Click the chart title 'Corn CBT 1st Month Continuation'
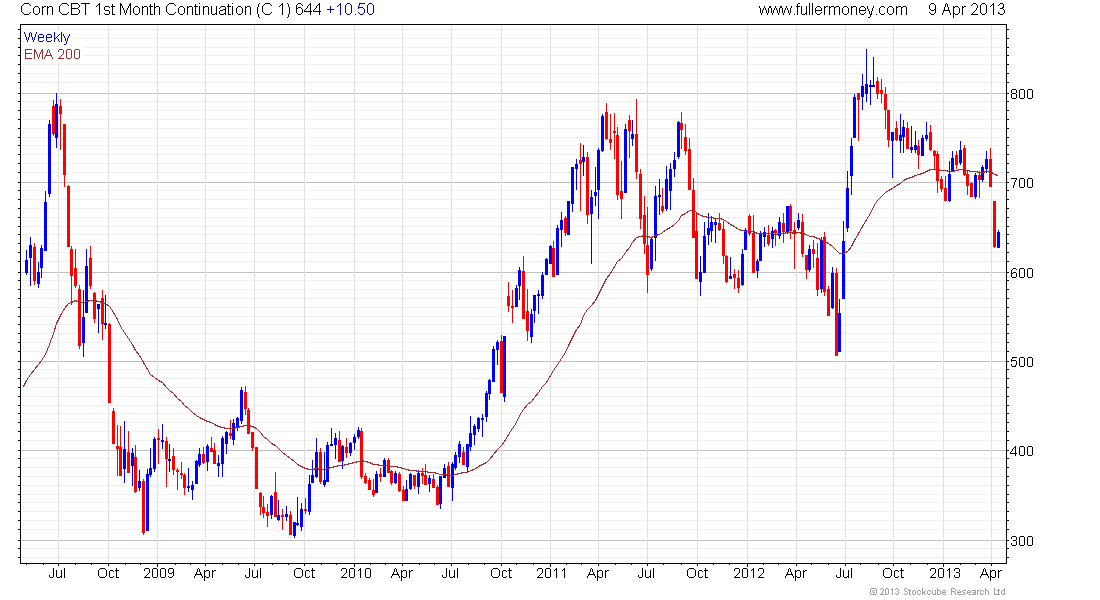The image size is (1100, 600). click(135, 10)
